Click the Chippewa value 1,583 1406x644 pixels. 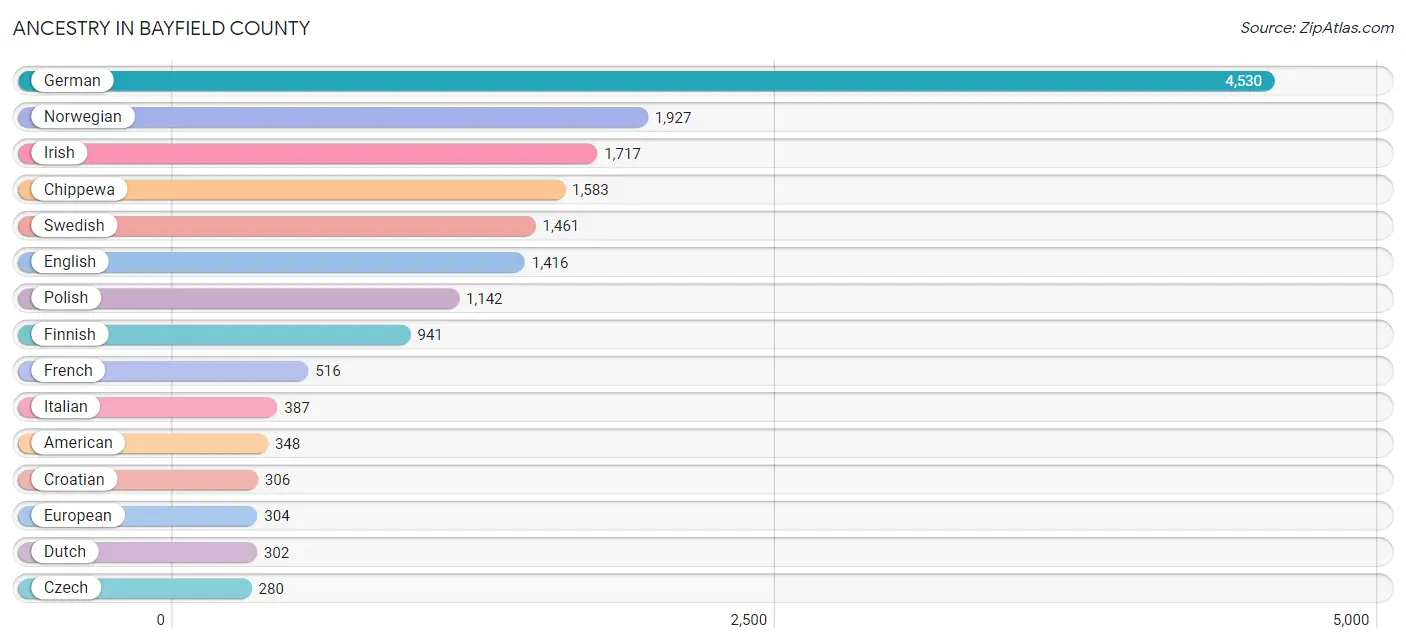tap(590, 190)
